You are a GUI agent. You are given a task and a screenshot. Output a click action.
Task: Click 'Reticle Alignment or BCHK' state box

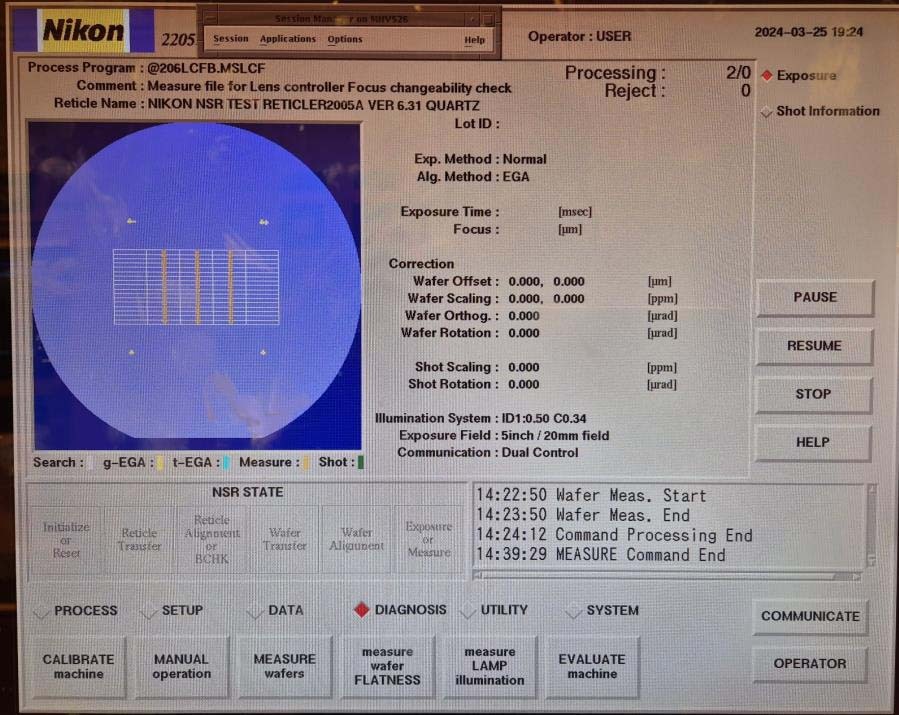pos(212,540)
